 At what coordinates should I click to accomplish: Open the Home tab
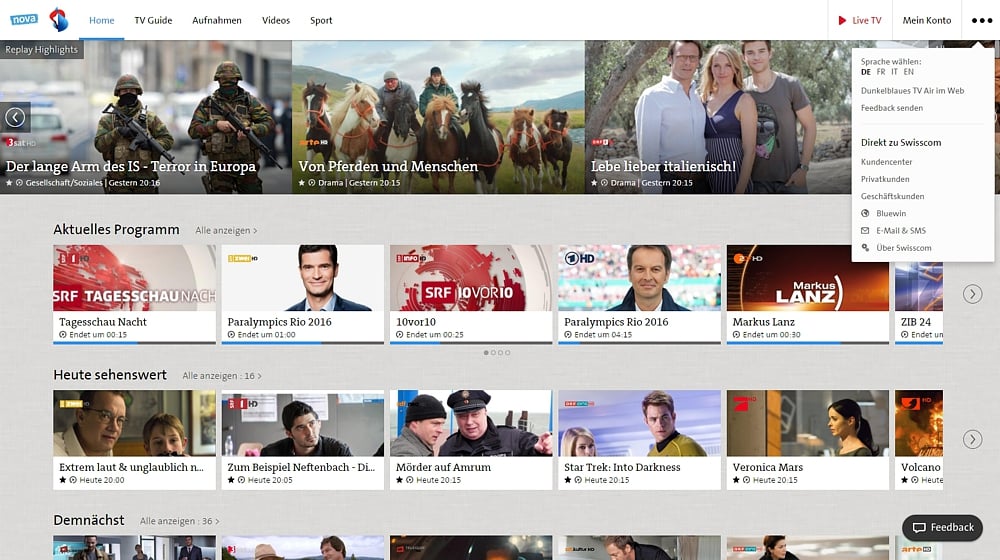pyautogui.click(x=101, y=20)
